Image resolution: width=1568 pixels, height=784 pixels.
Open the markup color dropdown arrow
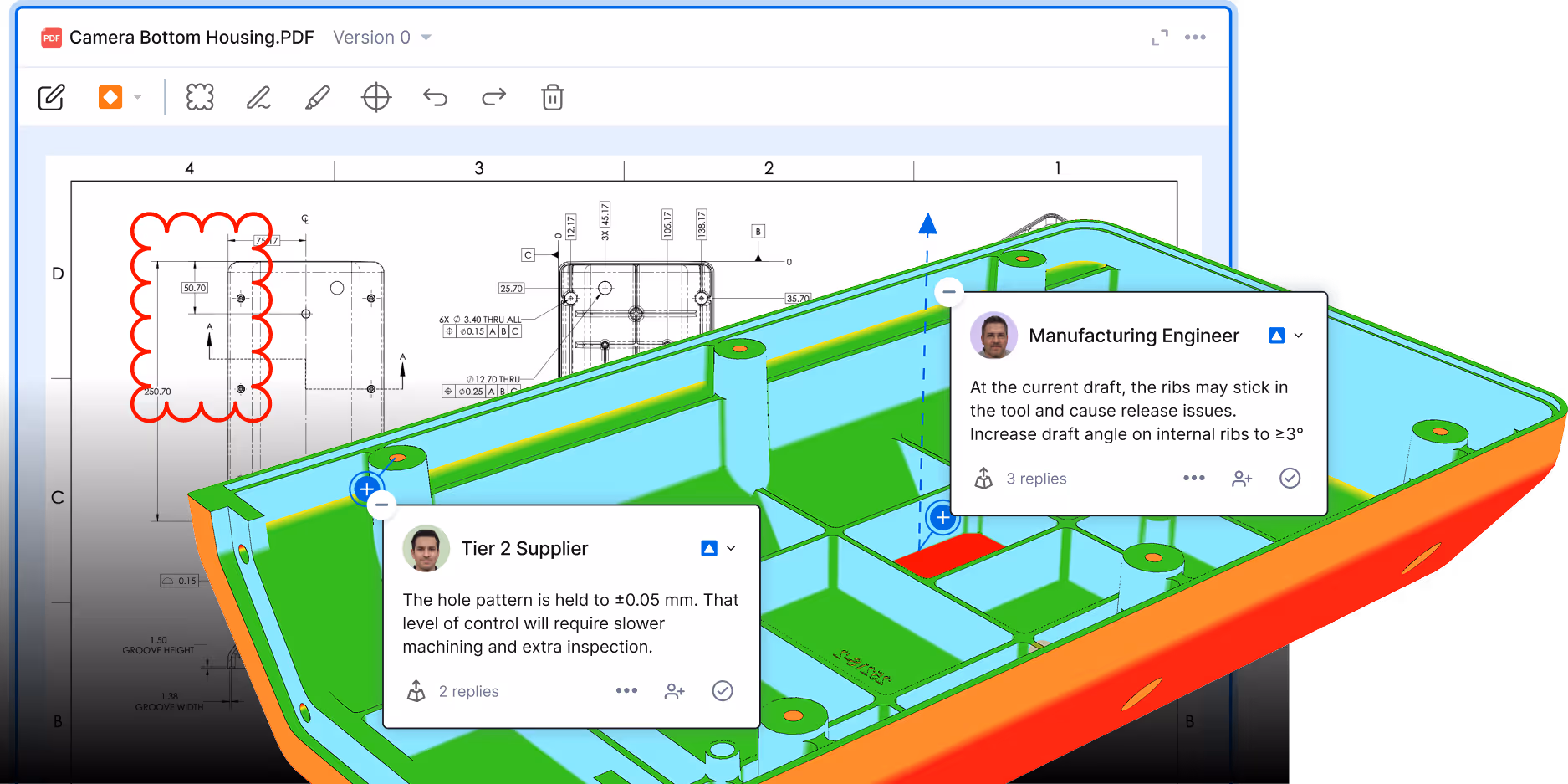[x=138, y=97]
